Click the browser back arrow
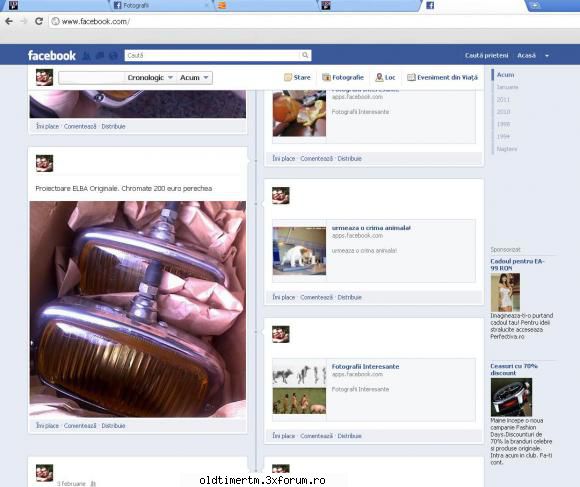Viewport: 580px width, 487px height. tap(9, 21)
